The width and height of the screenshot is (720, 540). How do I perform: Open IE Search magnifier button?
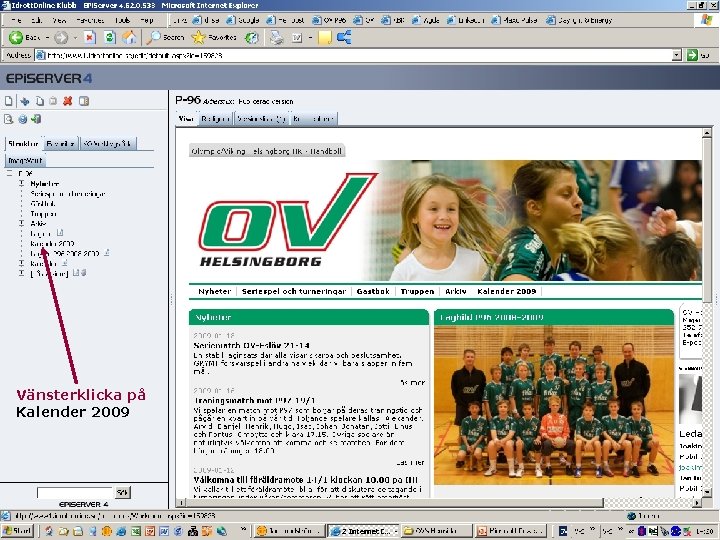(165, 37)
